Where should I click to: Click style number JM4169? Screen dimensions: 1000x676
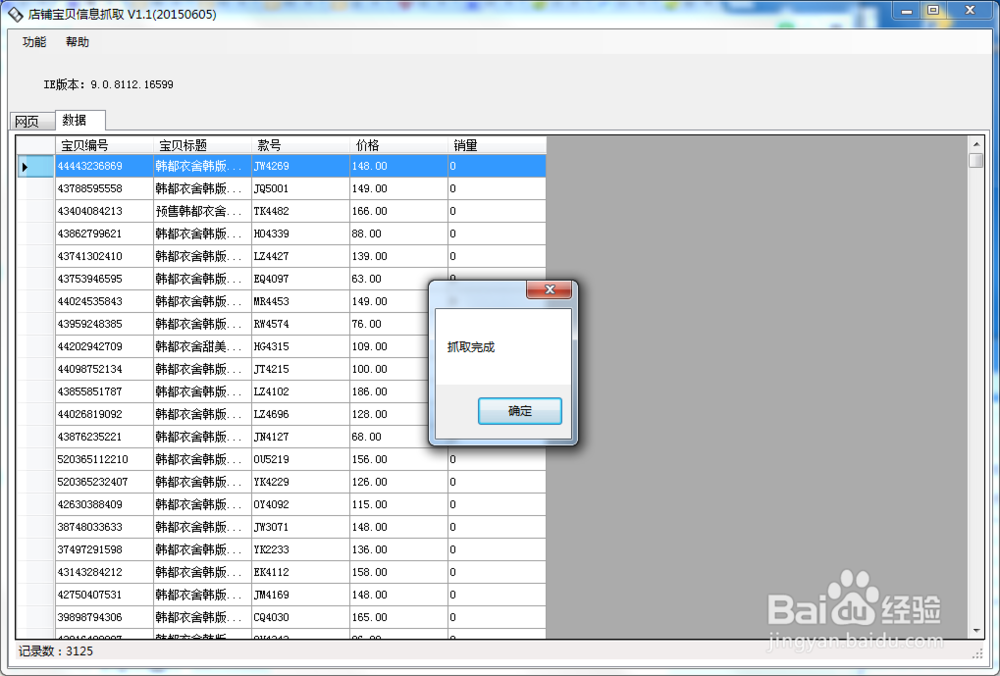(x=300, y=595)
